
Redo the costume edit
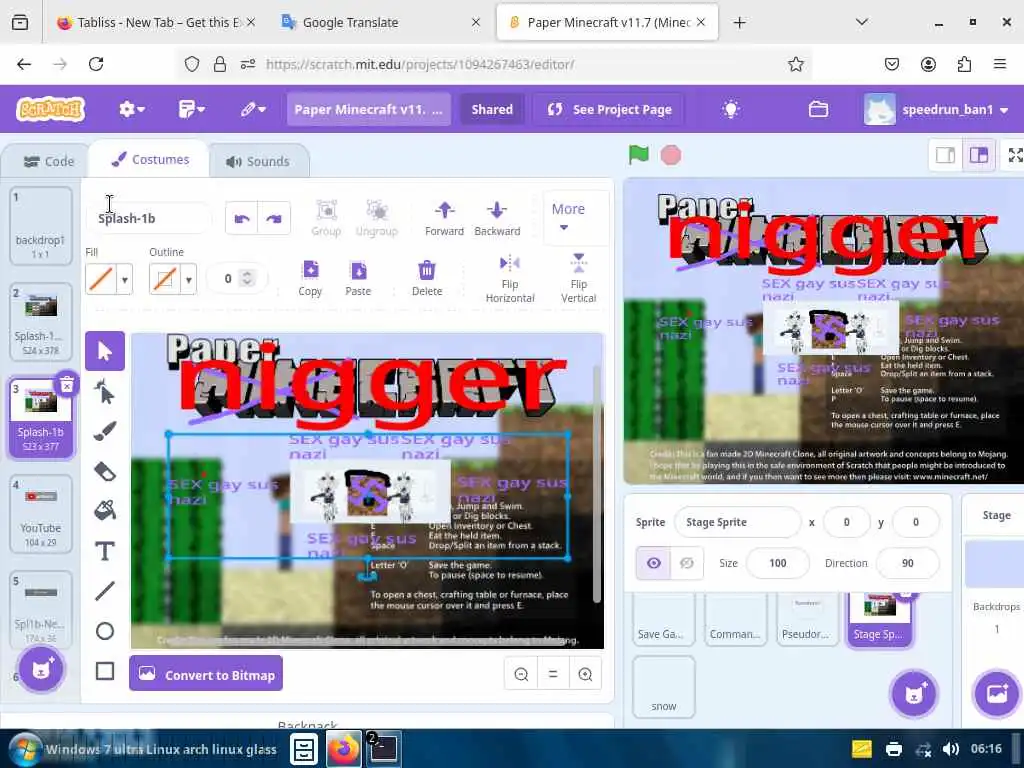click(x=274, y=218)
